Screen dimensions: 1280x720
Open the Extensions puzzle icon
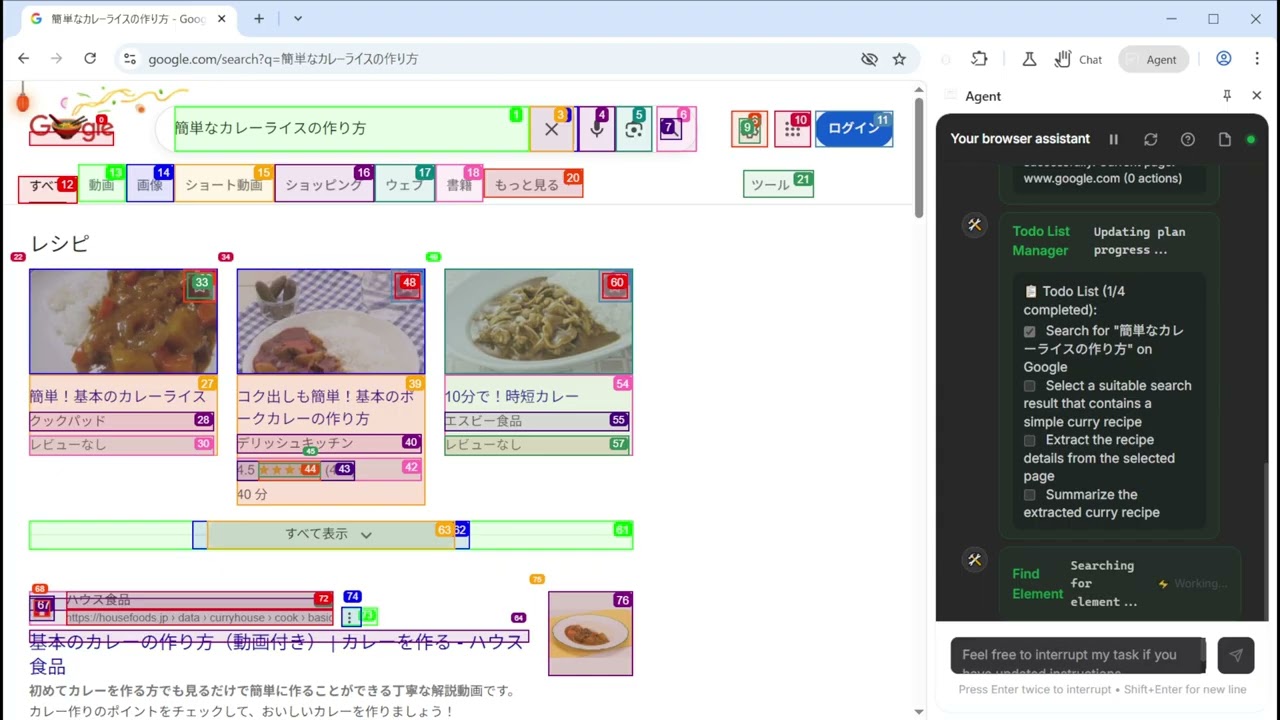click(x=979, y=59)
